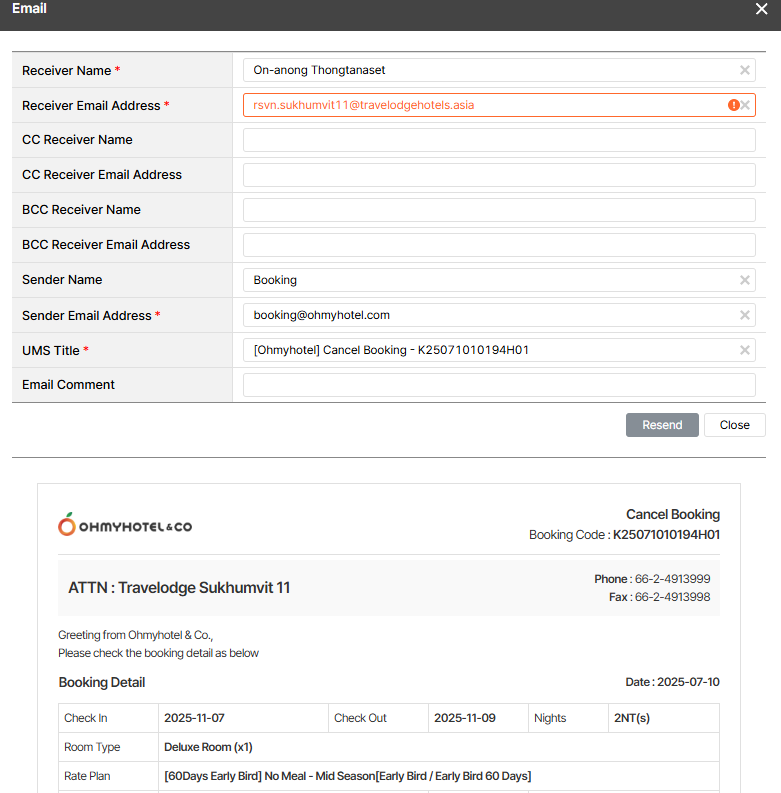Viewport: 781px width, 793px height.
Task: Click the Greeting from Ohmyhotel & Co. line
Action: (136, 635)
